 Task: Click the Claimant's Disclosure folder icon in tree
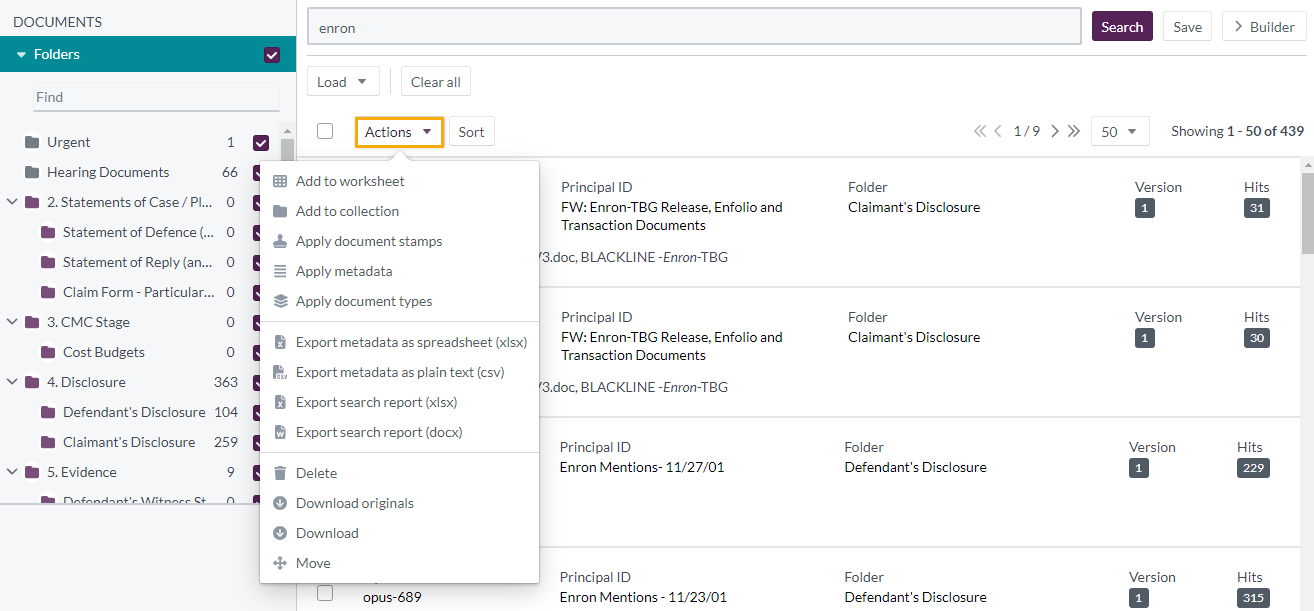click(x=48, y=442)
